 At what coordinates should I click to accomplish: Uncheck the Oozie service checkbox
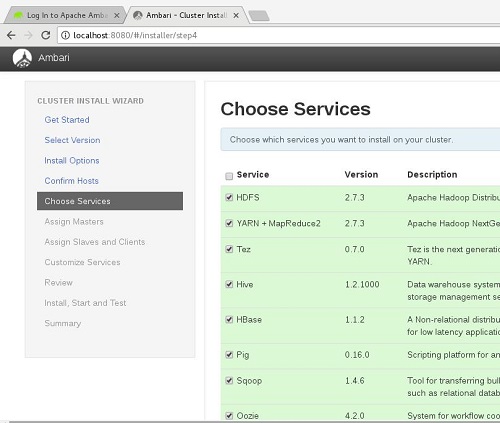[229, 416]
